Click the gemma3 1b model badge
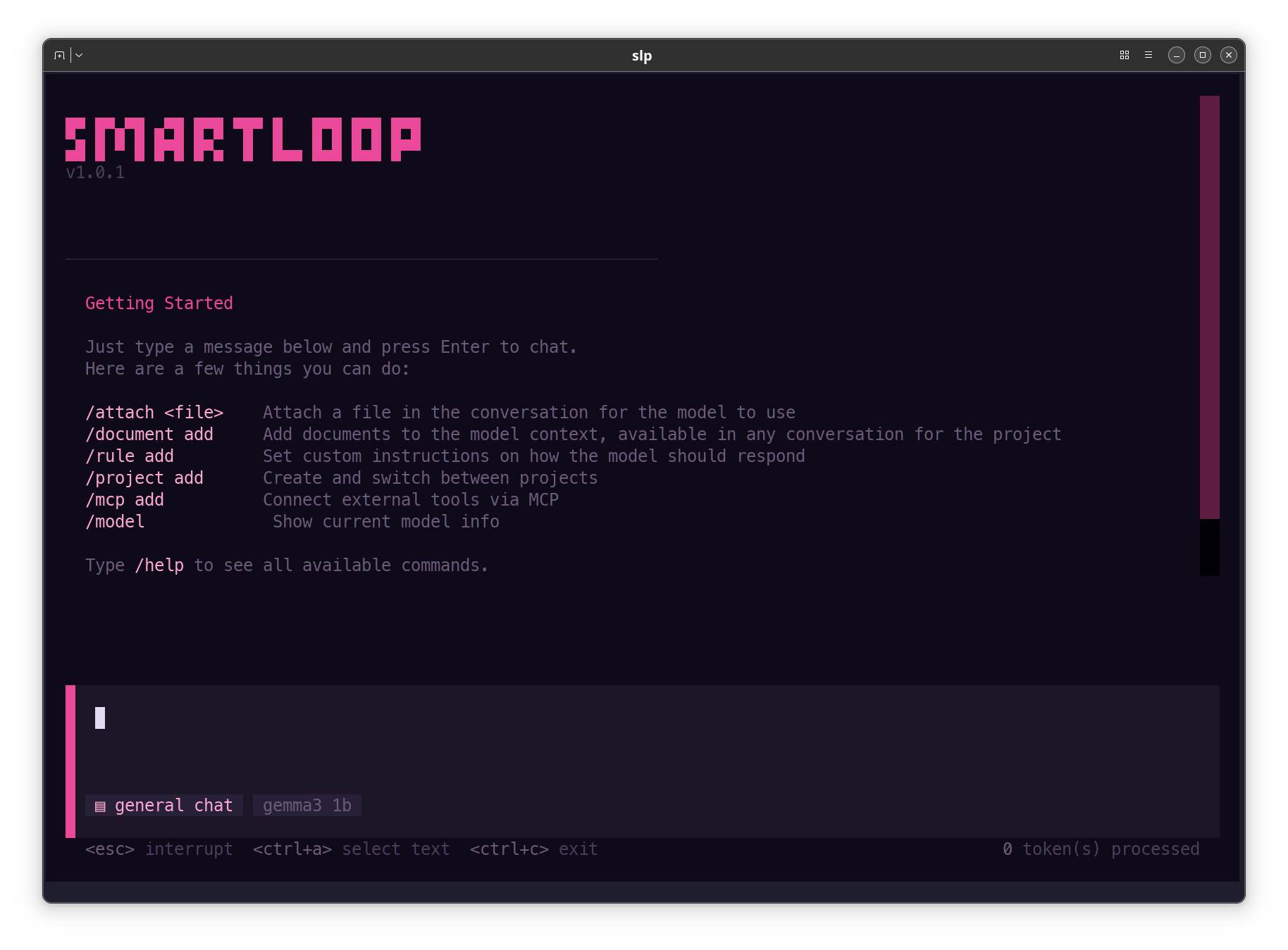 [306, 805]
